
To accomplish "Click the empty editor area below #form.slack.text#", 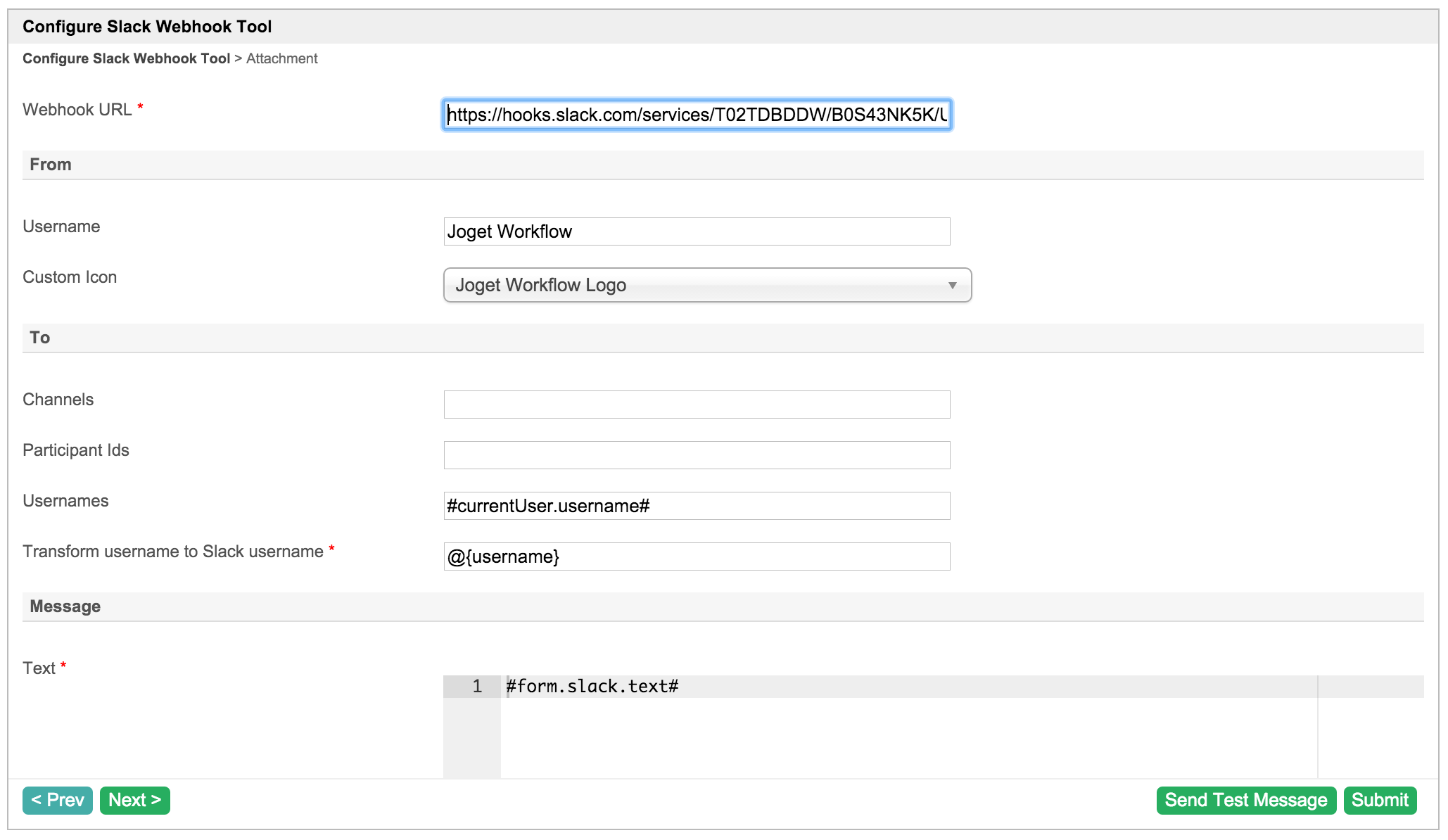I will (x=844, y=735).
